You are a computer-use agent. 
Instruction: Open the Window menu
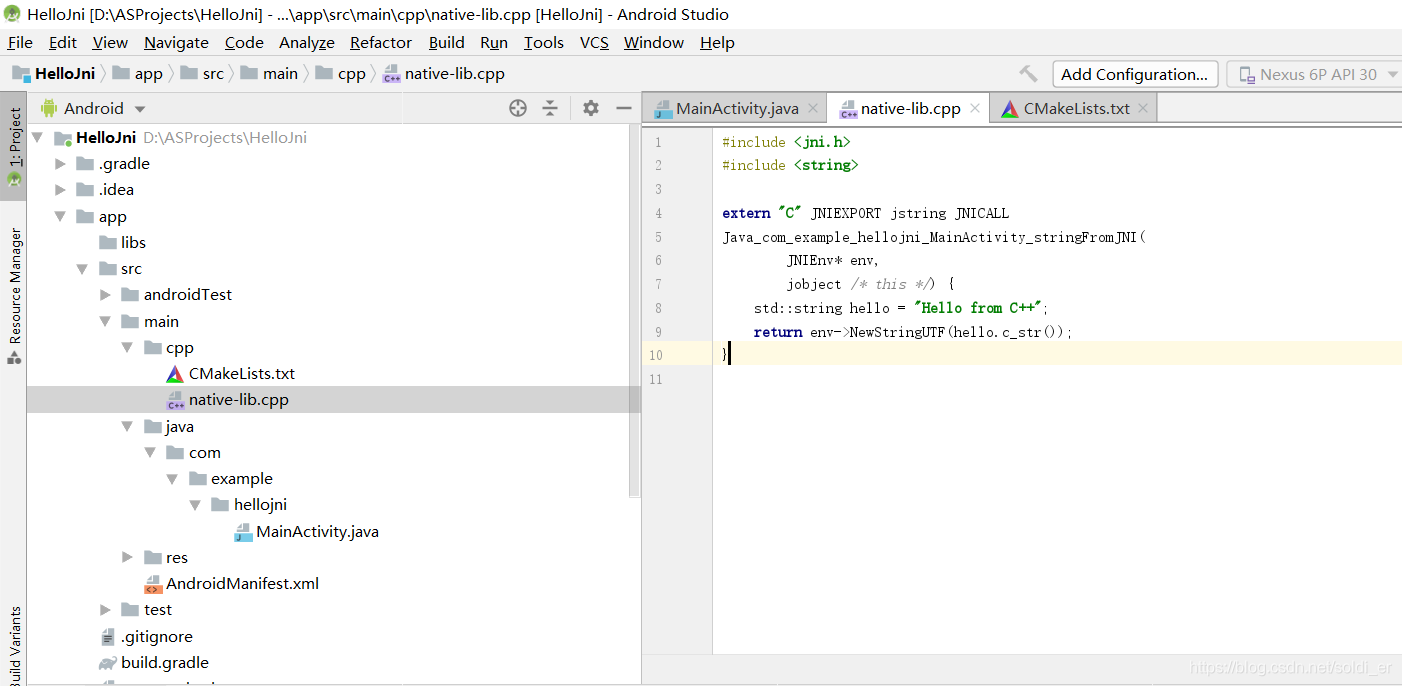(x=654, y=42)
